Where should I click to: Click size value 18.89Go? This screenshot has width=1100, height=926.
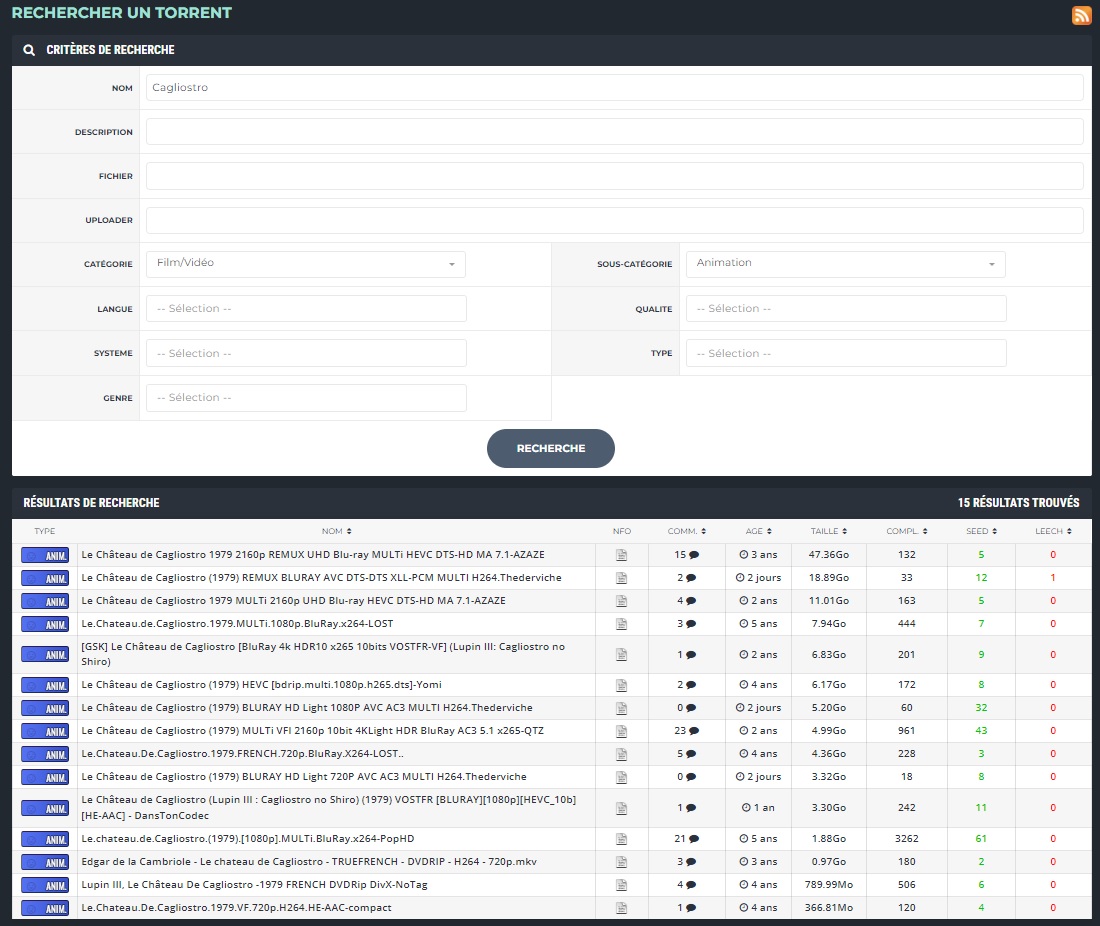pyautogui.click(x=829, y=577)
